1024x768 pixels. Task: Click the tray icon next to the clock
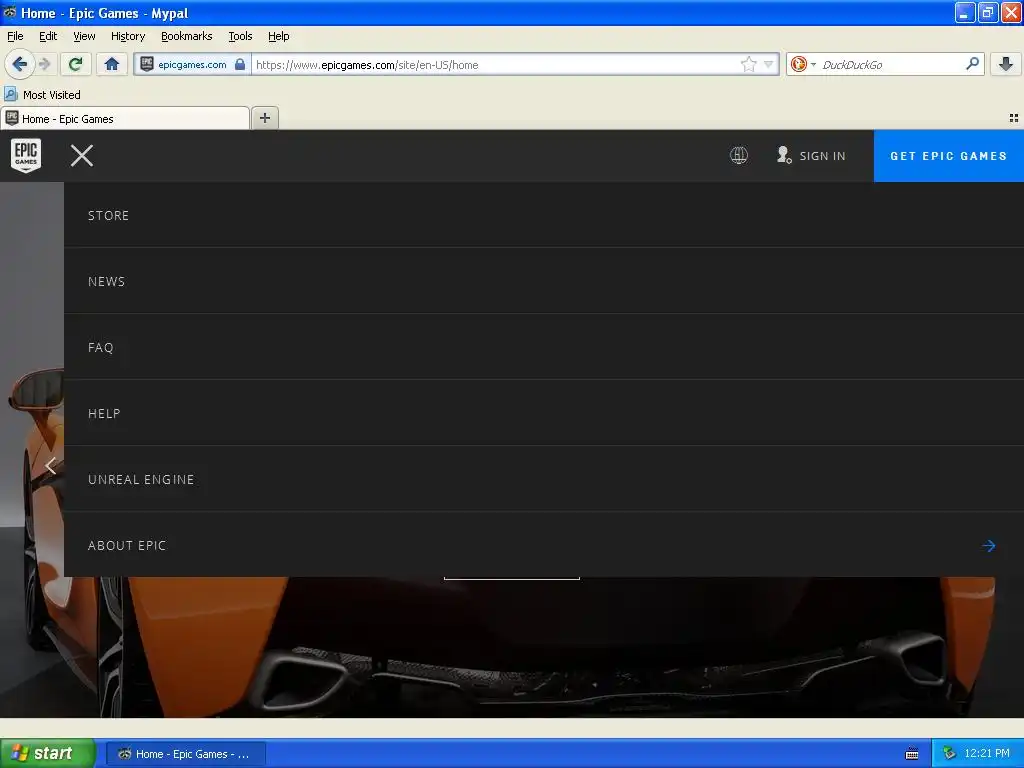(x=949, y=754)
